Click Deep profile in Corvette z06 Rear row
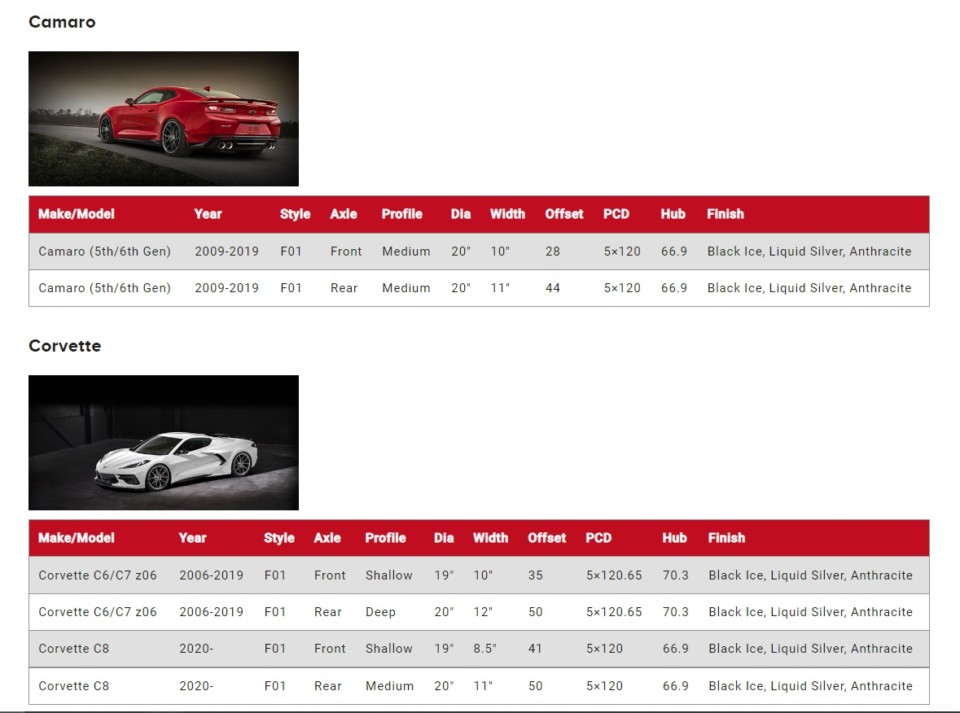Viewport: 960px width, 713px height. point(381,612)
